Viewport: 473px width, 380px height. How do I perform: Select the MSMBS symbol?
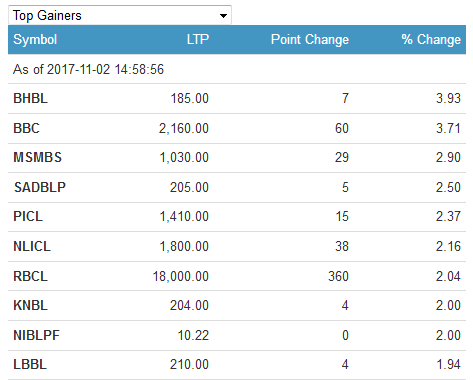click(38, 157)
